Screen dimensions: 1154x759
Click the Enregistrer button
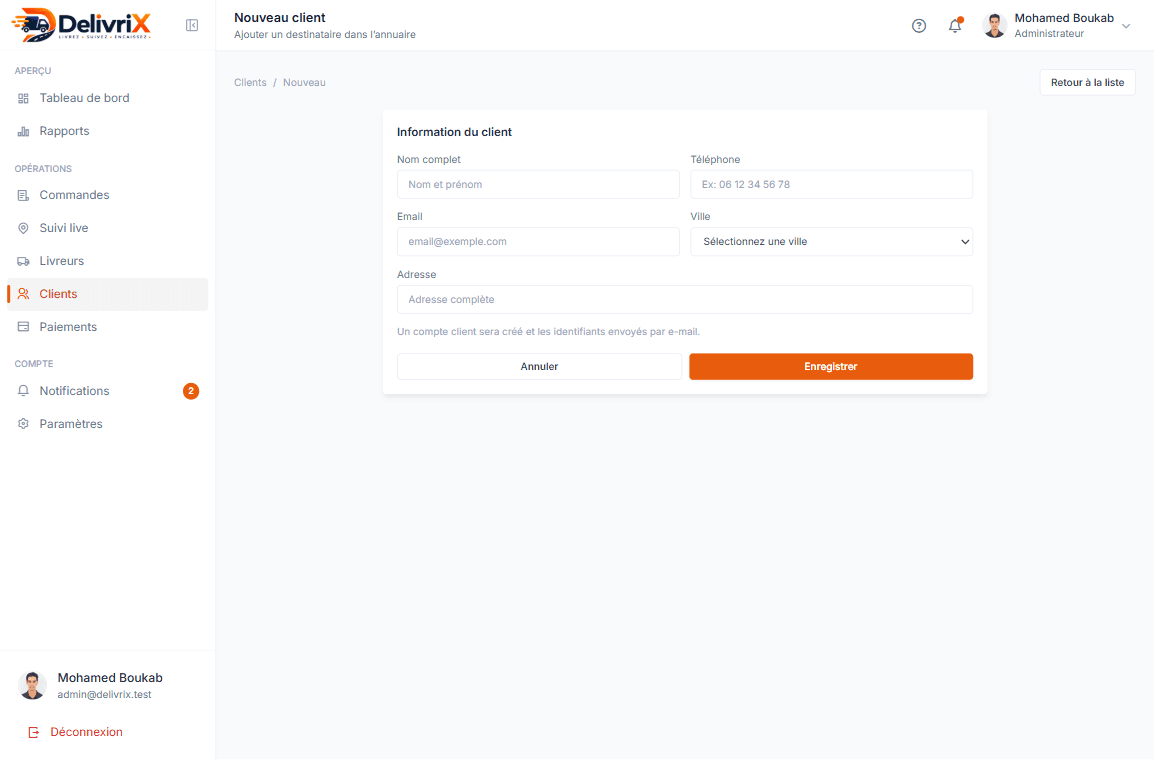click(x=831, y=367)
